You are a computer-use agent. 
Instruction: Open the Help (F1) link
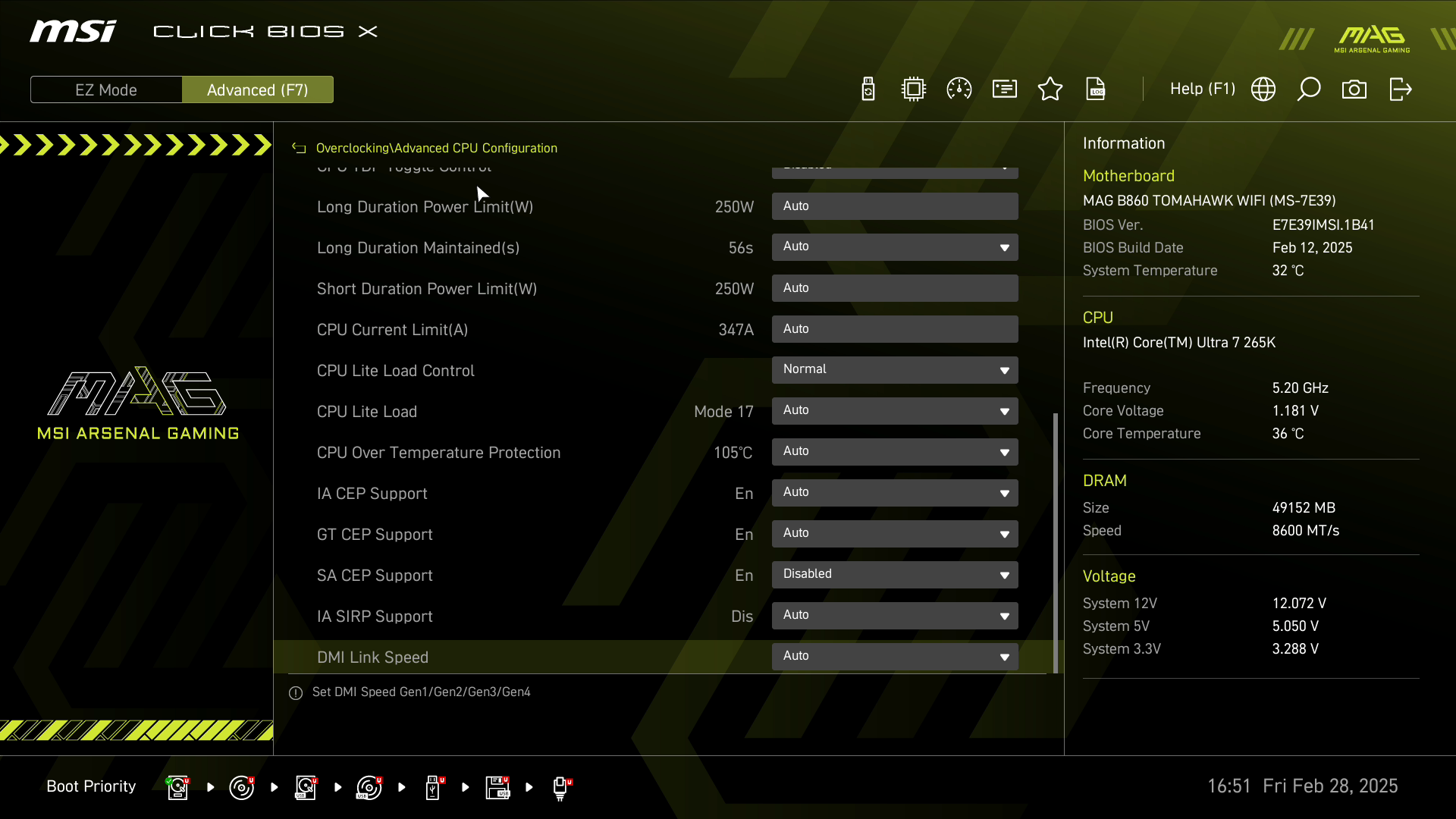point(1202,89)
